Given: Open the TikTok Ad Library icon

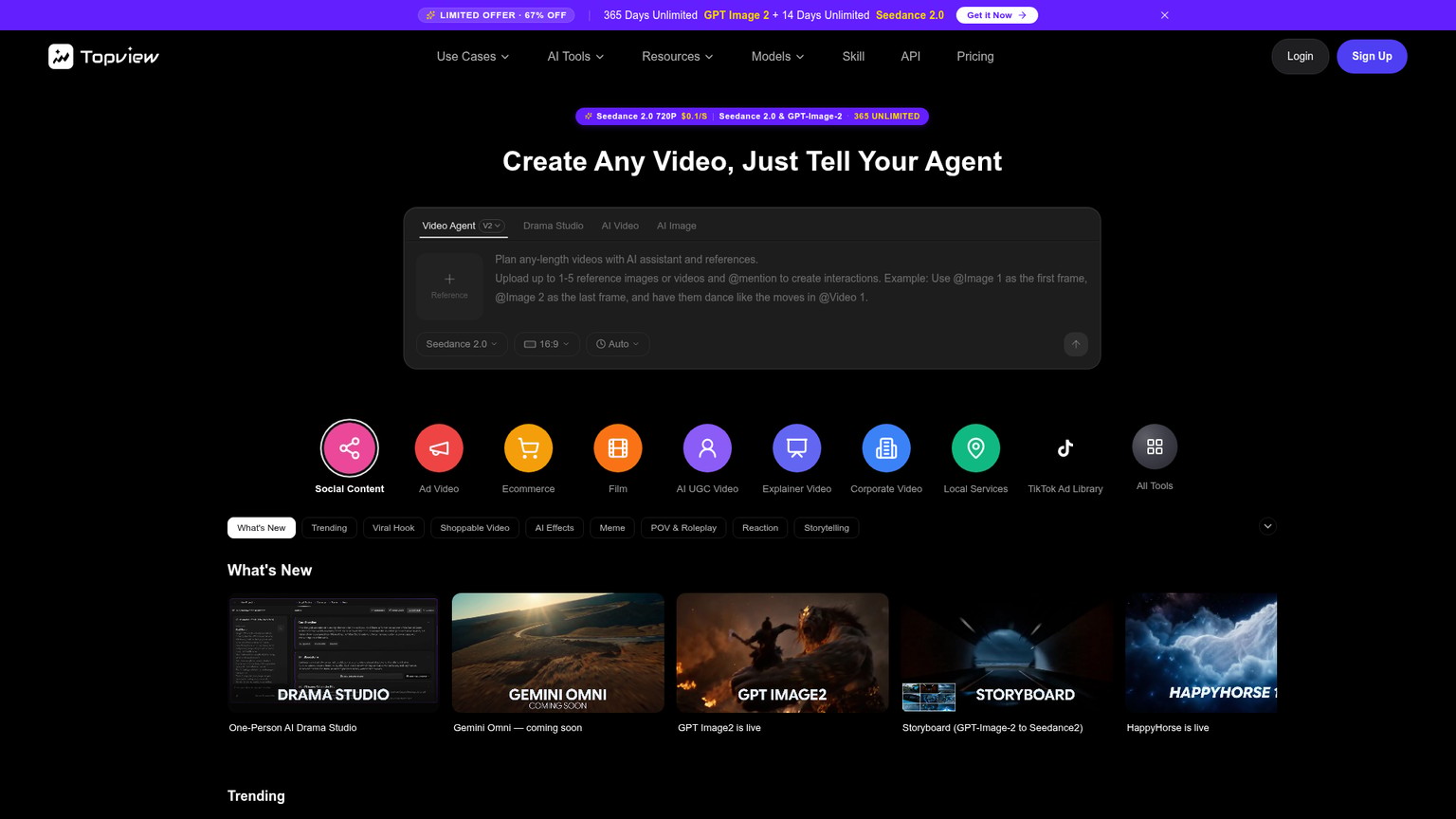Looking at the screenshot, I should point(1065,448).
